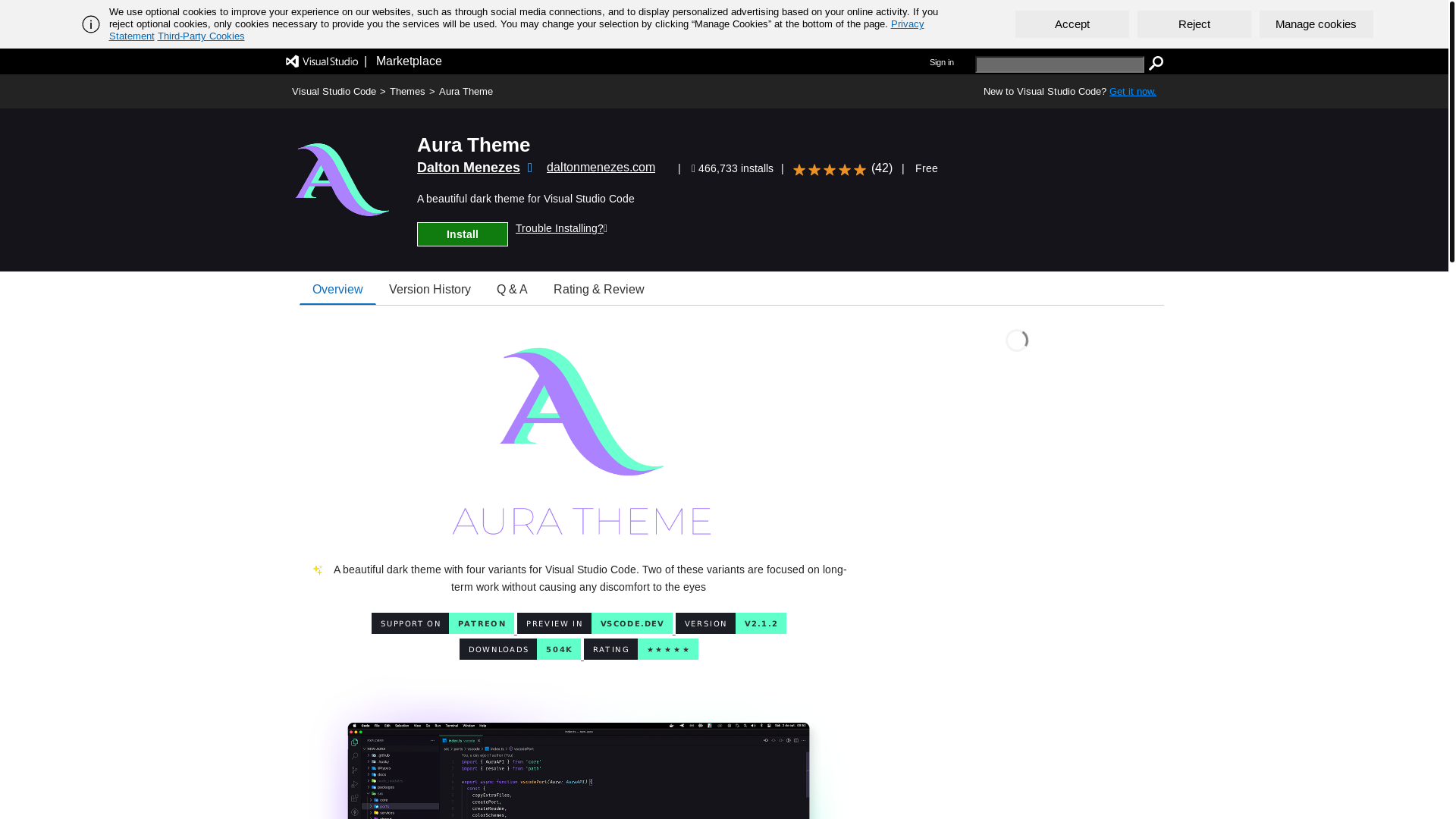This screenshot has height=819, width=1456.
Task: Click the verified publisher badge icon
Action: 530,168
